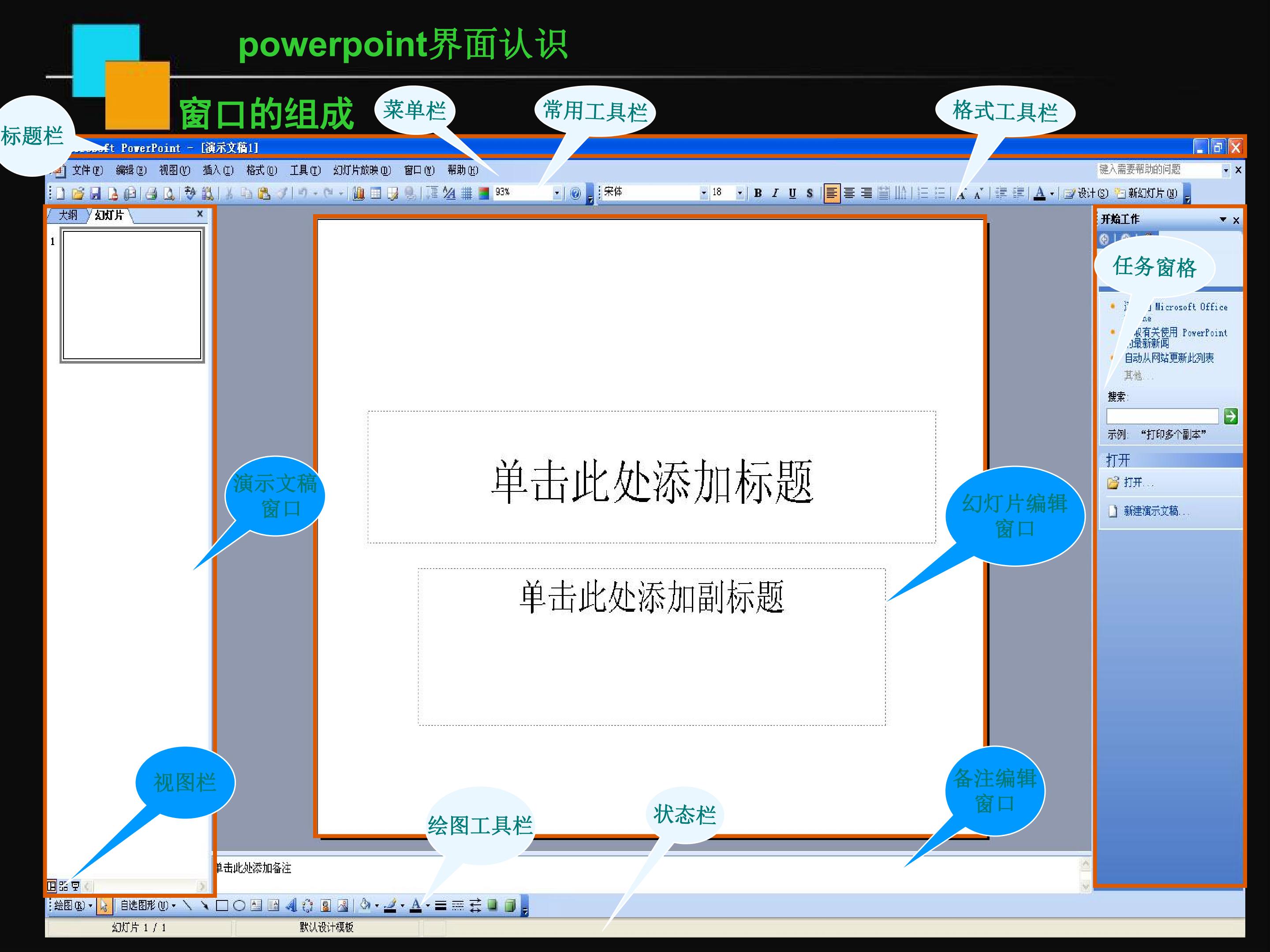Click the Insert Chart icon
Image resolution: width=1270 pixels, height=952 pixels.
358,193
